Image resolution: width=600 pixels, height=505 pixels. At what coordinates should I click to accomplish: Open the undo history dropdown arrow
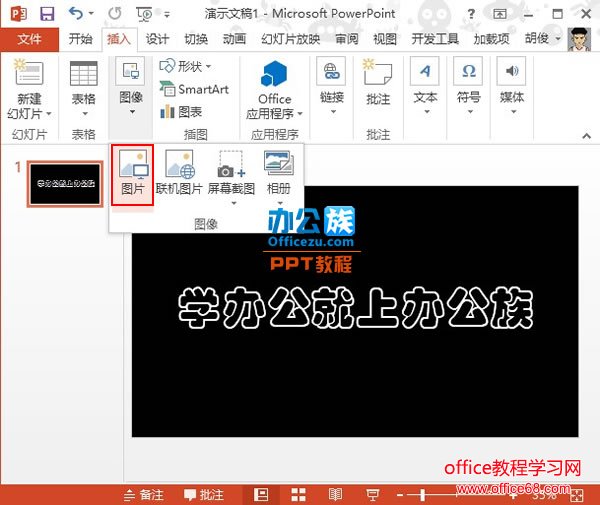click(x=91, y=14)
